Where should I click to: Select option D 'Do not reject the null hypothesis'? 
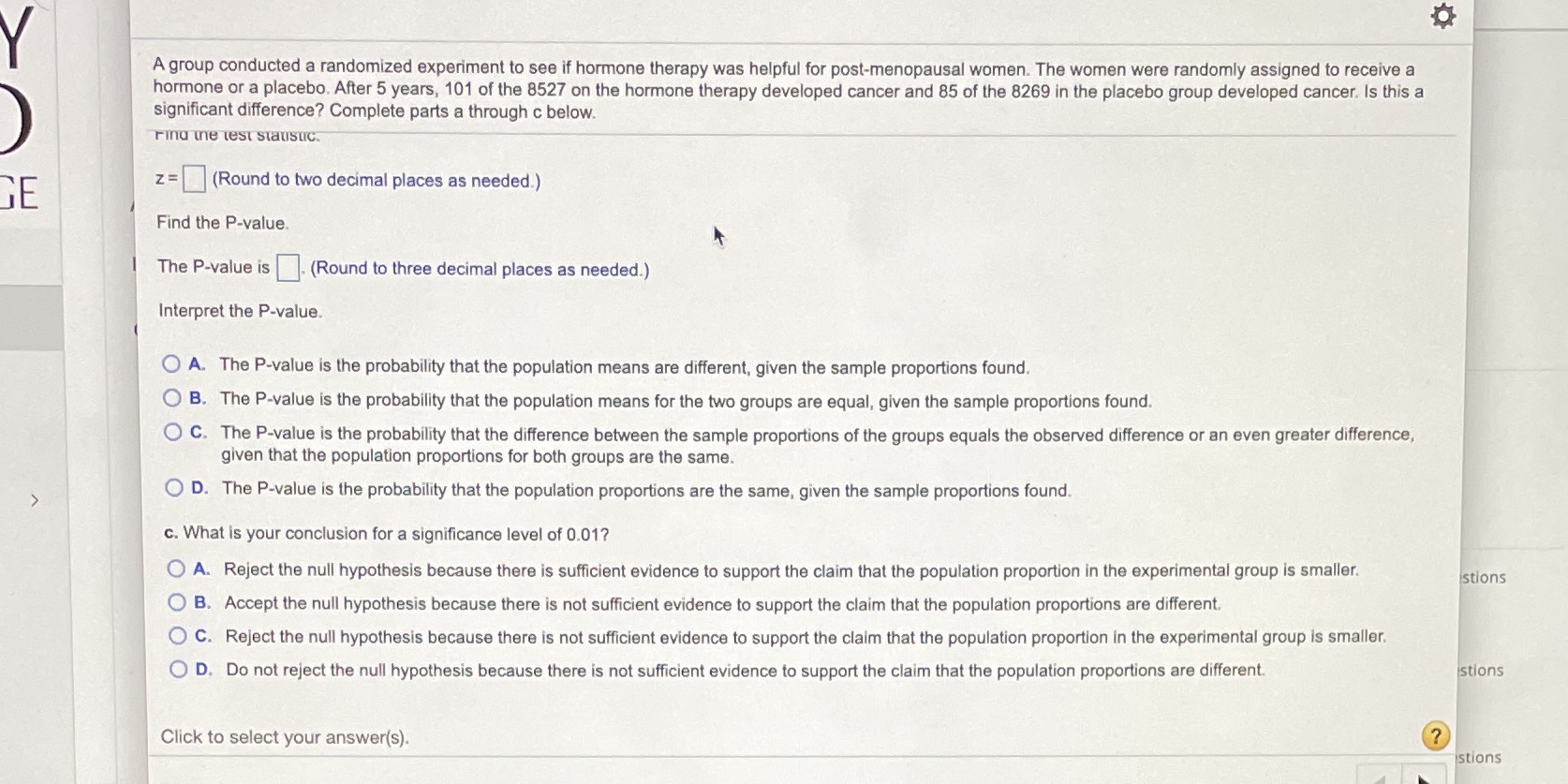(178, 667)
